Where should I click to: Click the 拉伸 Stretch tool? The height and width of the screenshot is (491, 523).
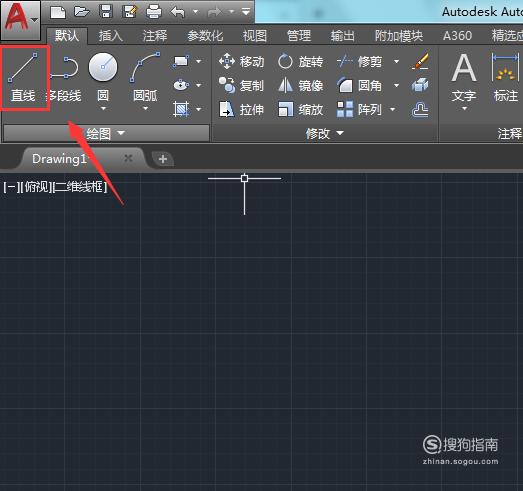coord(241,109)
